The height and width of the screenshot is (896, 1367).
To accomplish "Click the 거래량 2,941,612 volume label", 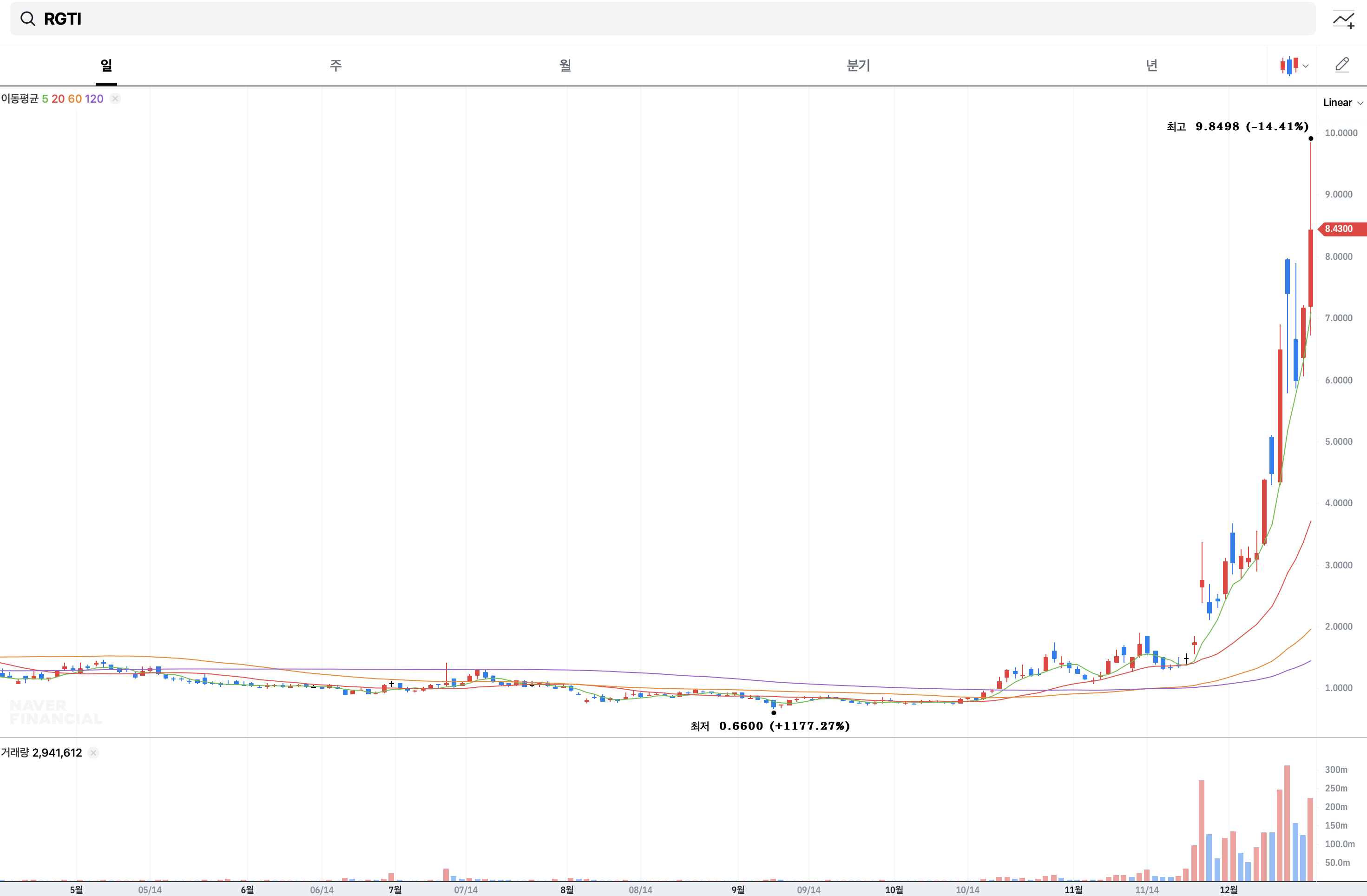I will coord(41,752).
